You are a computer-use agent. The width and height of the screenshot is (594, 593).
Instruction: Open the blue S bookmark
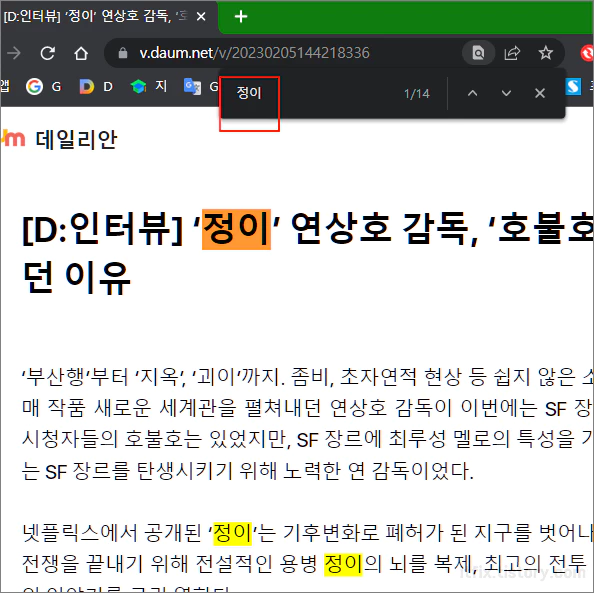point(574,87)
